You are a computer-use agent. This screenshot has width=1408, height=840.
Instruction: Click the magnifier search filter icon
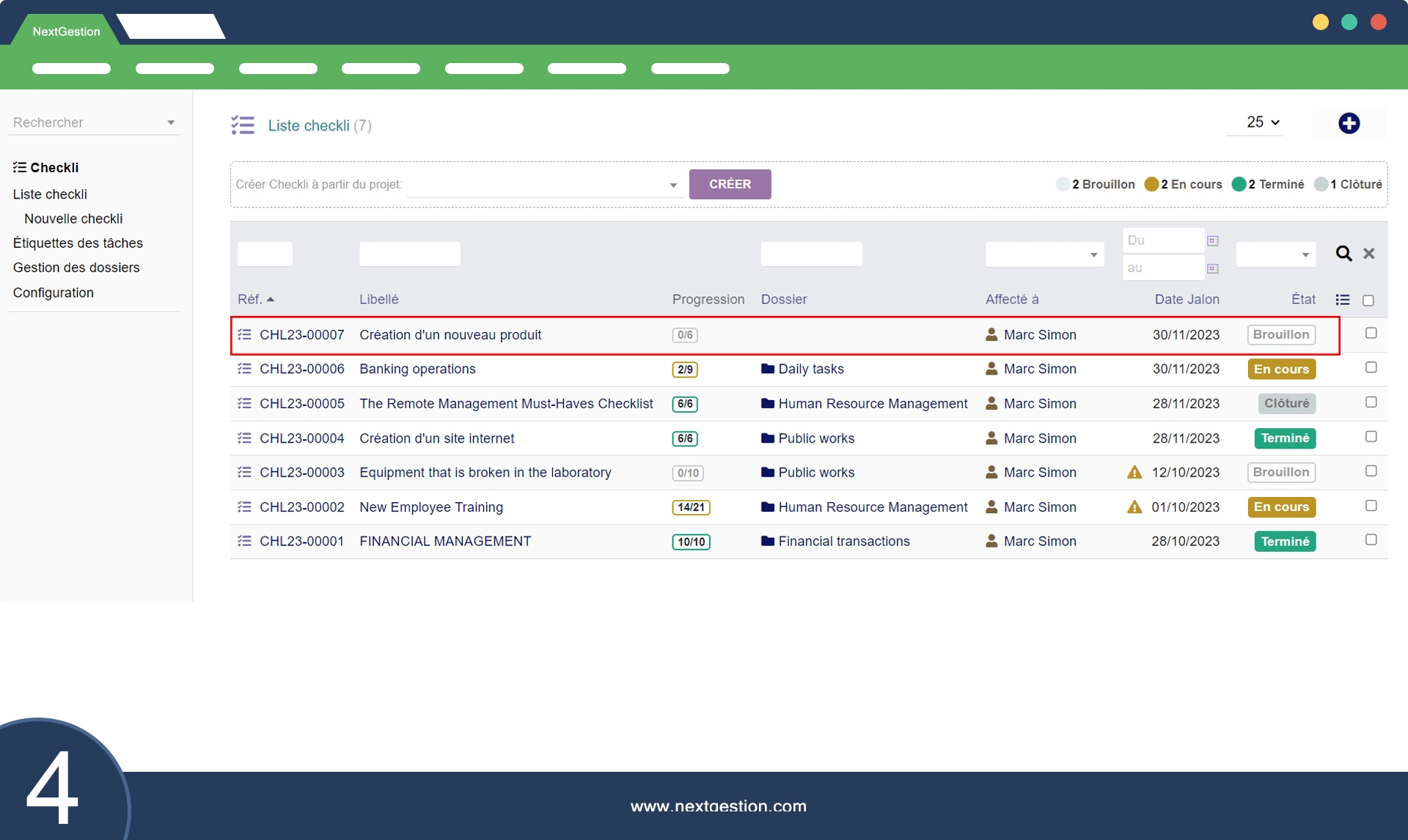click(1343, 254)
